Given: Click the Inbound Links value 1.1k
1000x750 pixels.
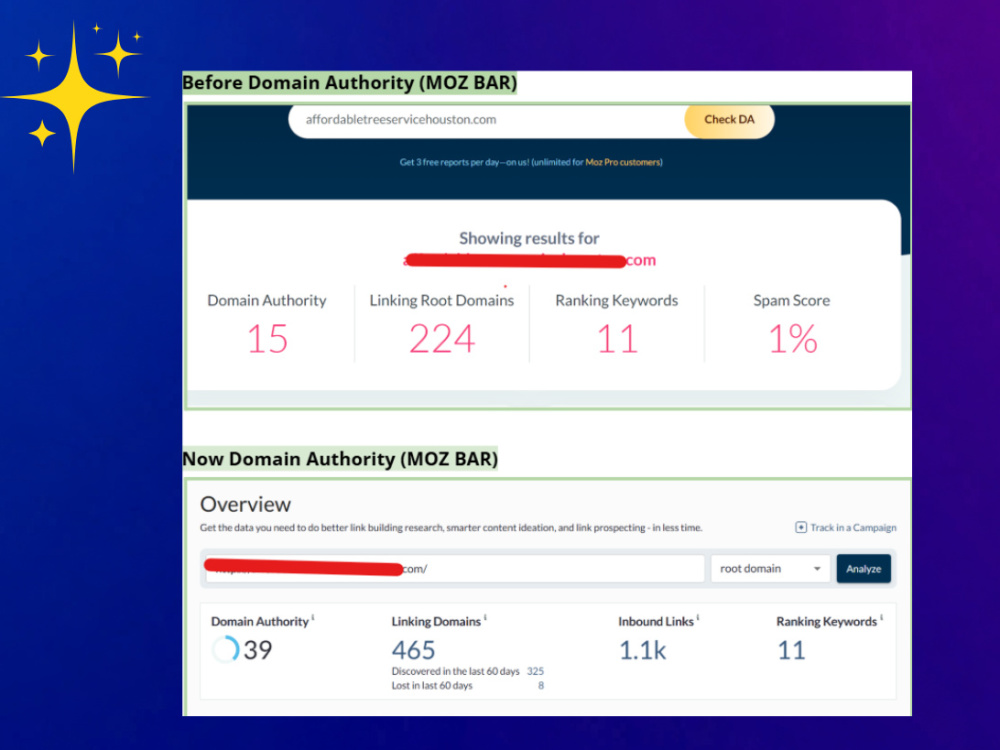Looking at the screenshot, I should pos(643,651).
